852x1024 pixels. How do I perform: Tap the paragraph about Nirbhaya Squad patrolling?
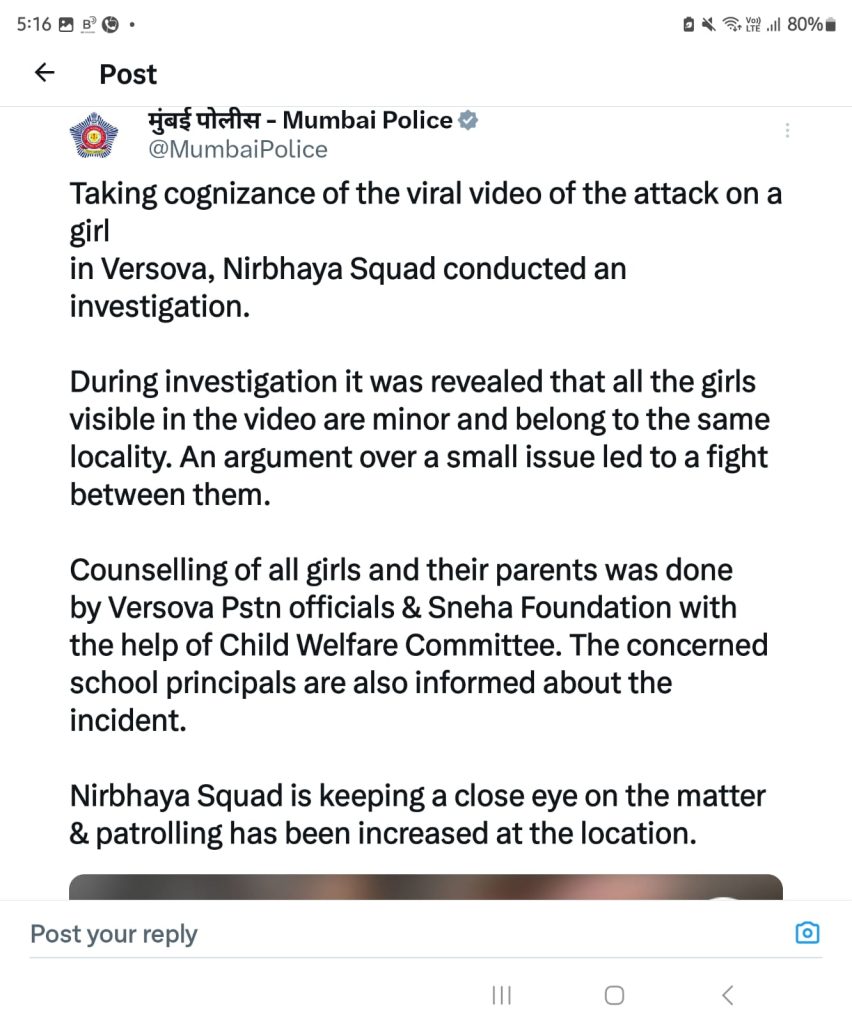417,815
